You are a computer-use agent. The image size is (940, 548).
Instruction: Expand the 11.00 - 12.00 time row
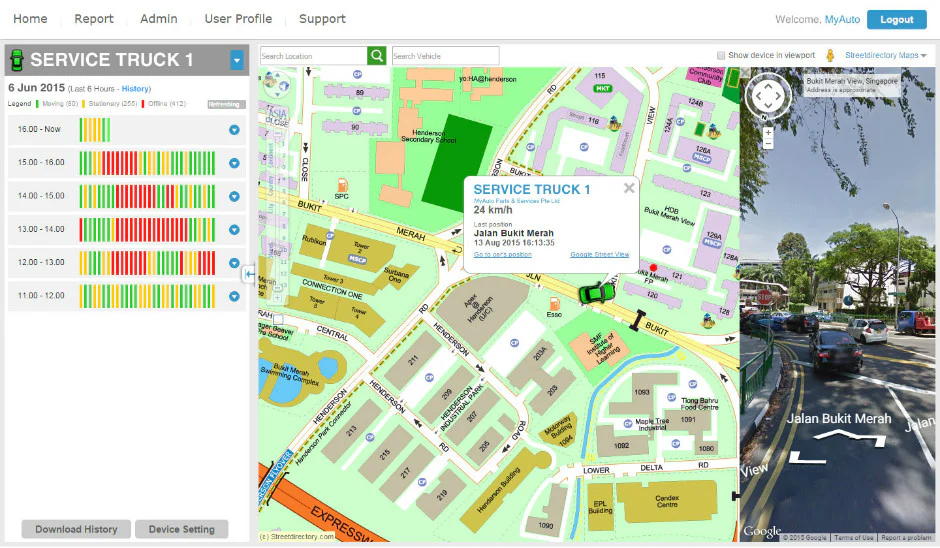pyautogui.click(x=234, y=296)
